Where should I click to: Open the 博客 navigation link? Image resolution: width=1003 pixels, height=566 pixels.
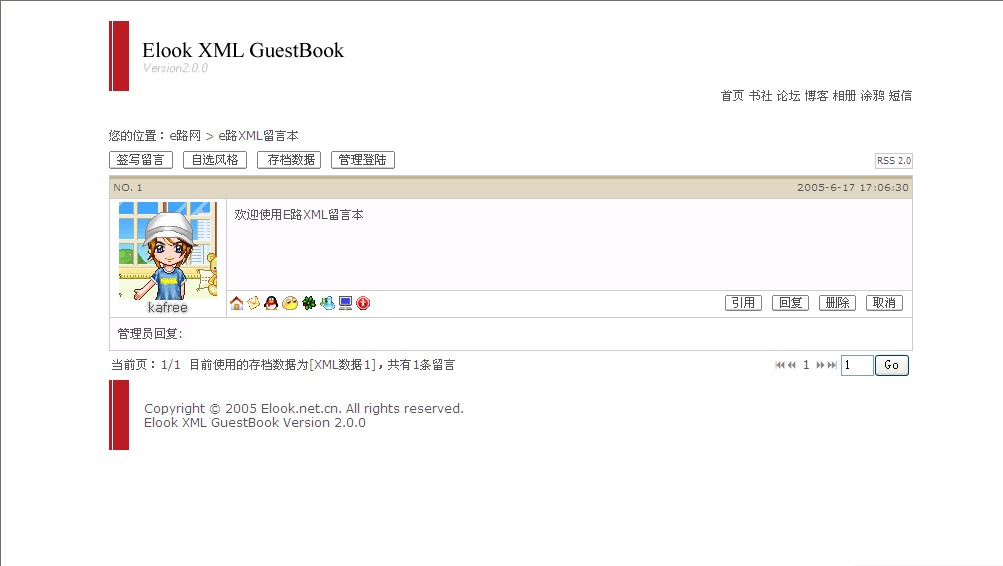pyautogui.click(x=817, y=96)
